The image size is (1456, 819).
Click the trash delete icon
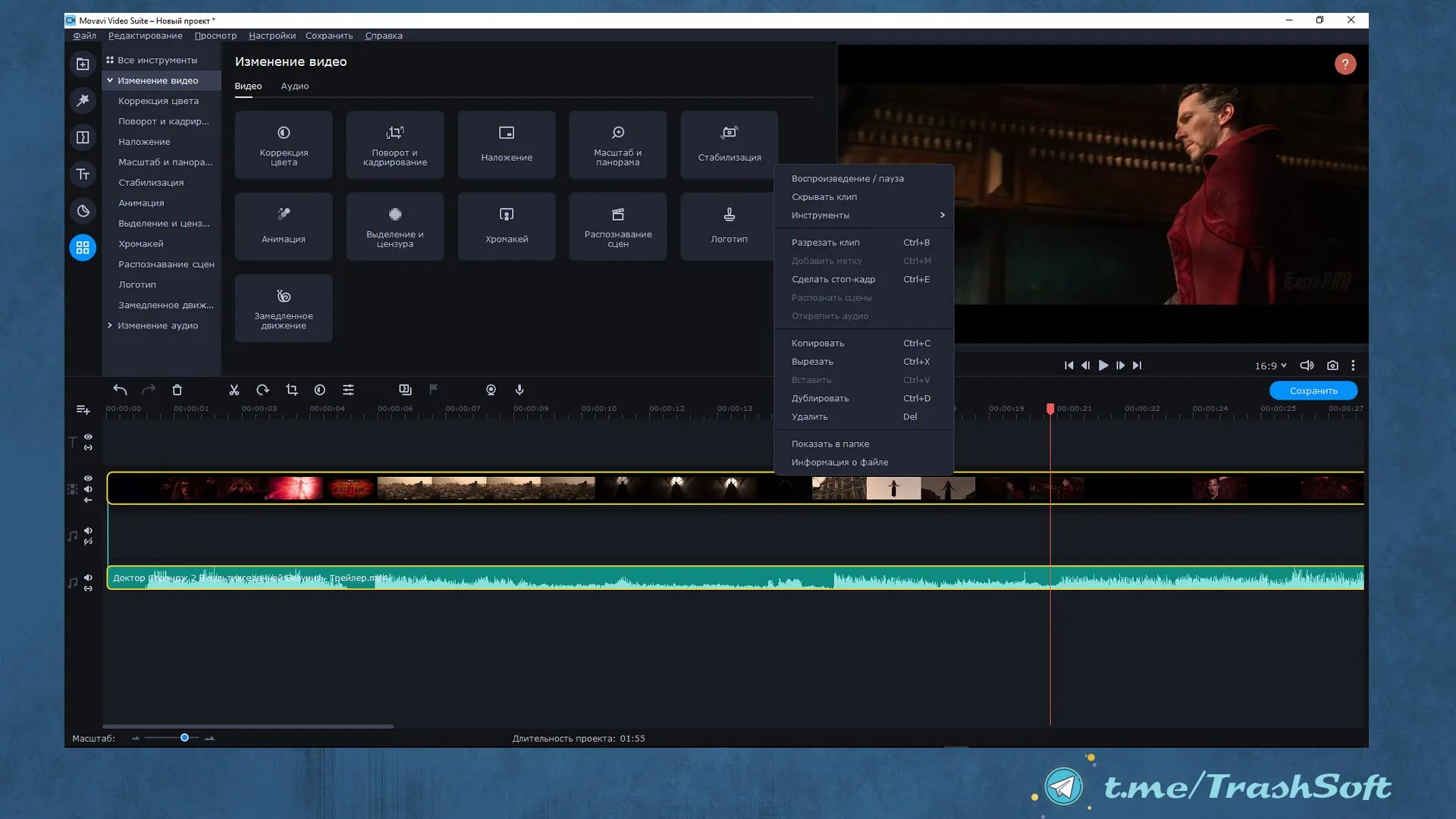[x=177, y=390]
